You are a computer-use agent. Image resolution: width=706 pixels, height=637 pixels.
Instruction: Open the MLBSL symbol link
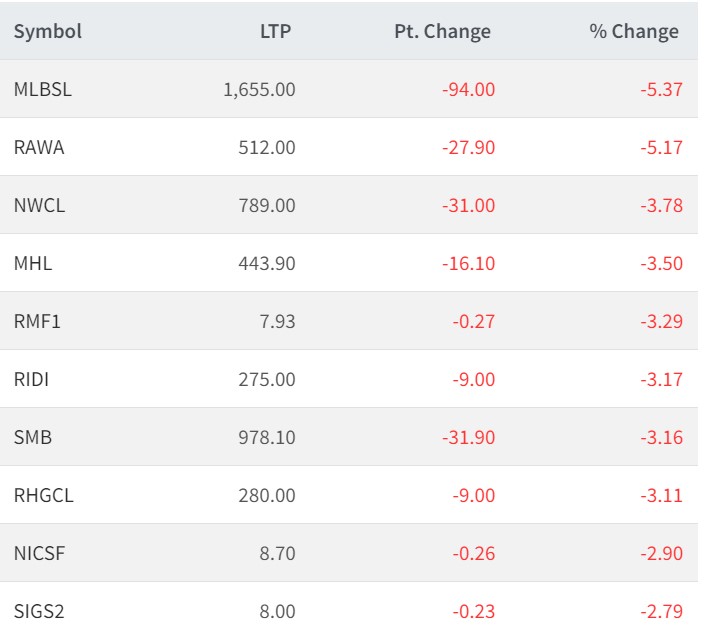(x=43, y=89)
